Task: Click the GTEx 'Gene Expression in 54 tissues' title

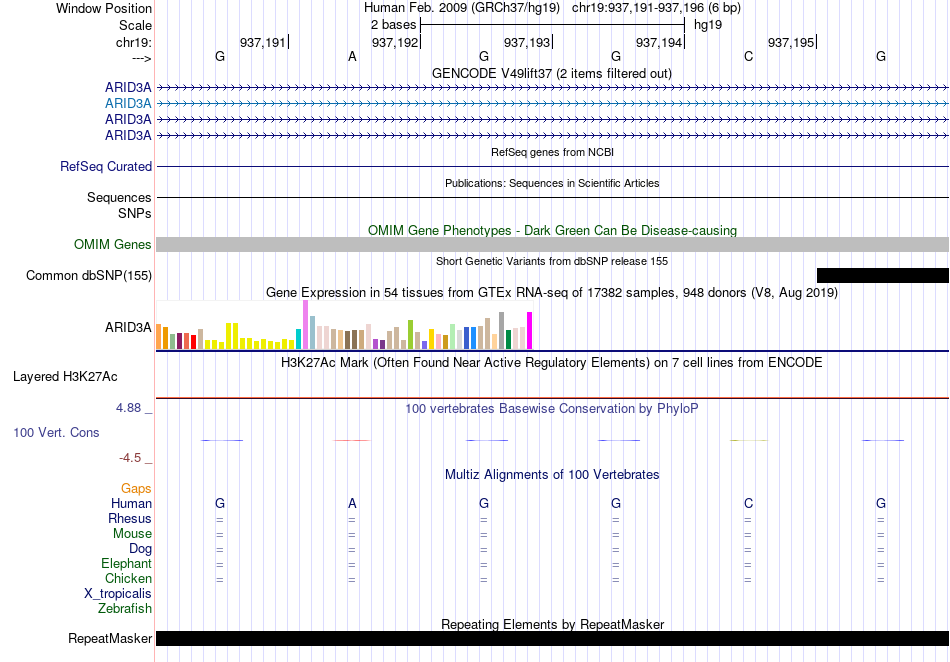Action: (552, 293)
